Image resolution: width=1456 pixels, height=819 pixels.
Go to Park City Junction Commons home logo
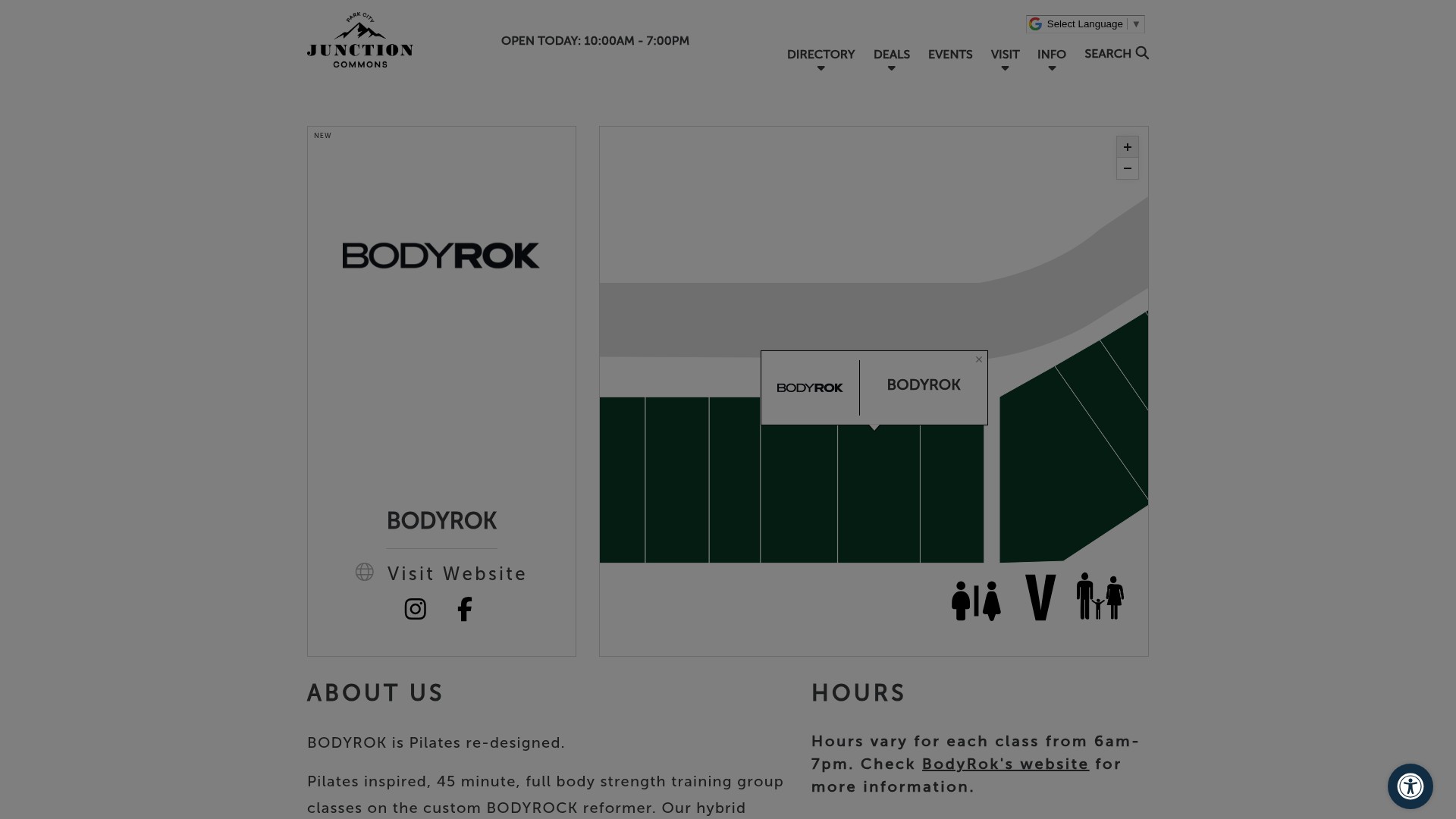pos(360,40)
